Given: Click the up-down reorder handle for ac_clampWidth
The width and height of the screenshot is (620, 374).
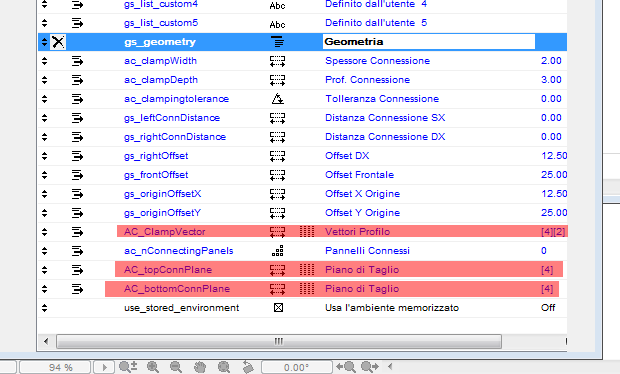Looking at the screenshot, I should point(44,61).
